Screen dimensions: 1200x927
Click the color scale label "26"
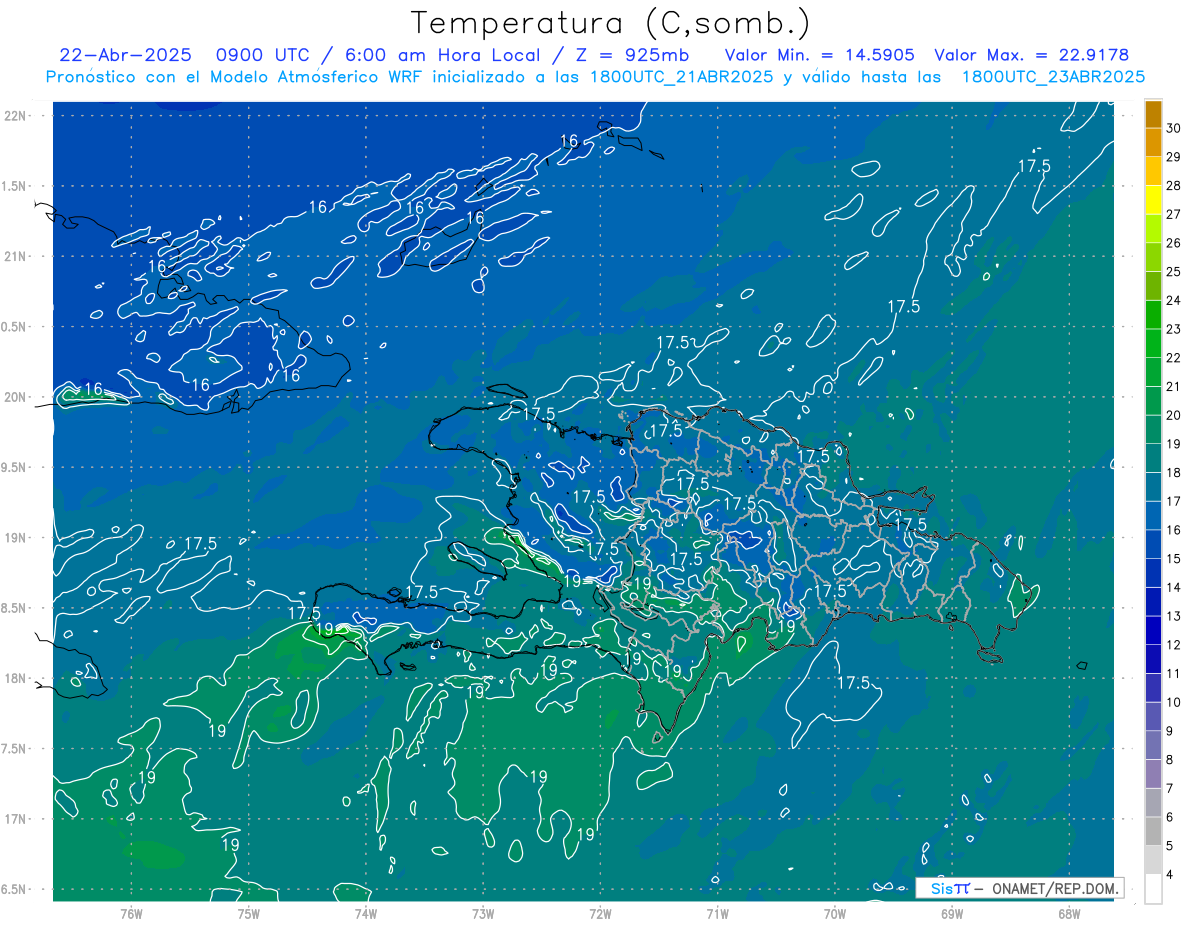[x=1174, y=243]
